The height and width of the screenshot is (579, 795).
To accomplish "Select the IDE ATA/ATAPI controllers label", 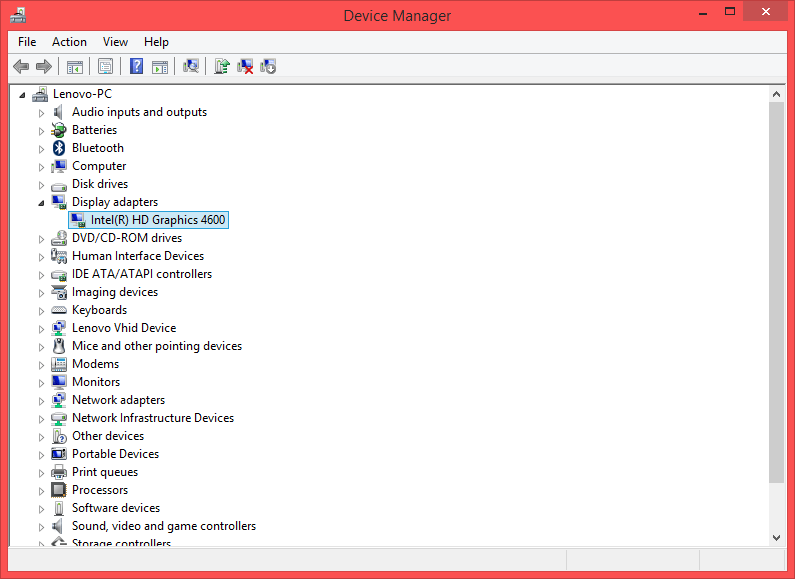I will tap(141, 274).
